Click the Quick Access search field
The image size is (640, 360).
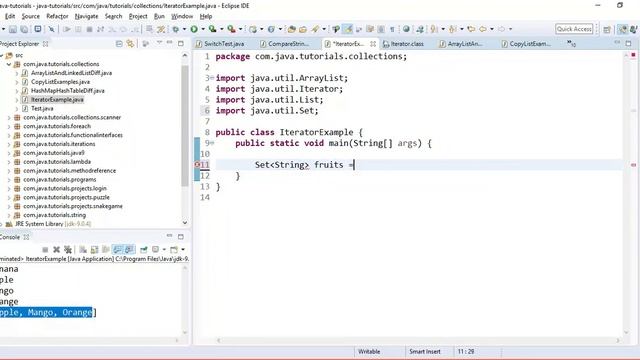574,29
